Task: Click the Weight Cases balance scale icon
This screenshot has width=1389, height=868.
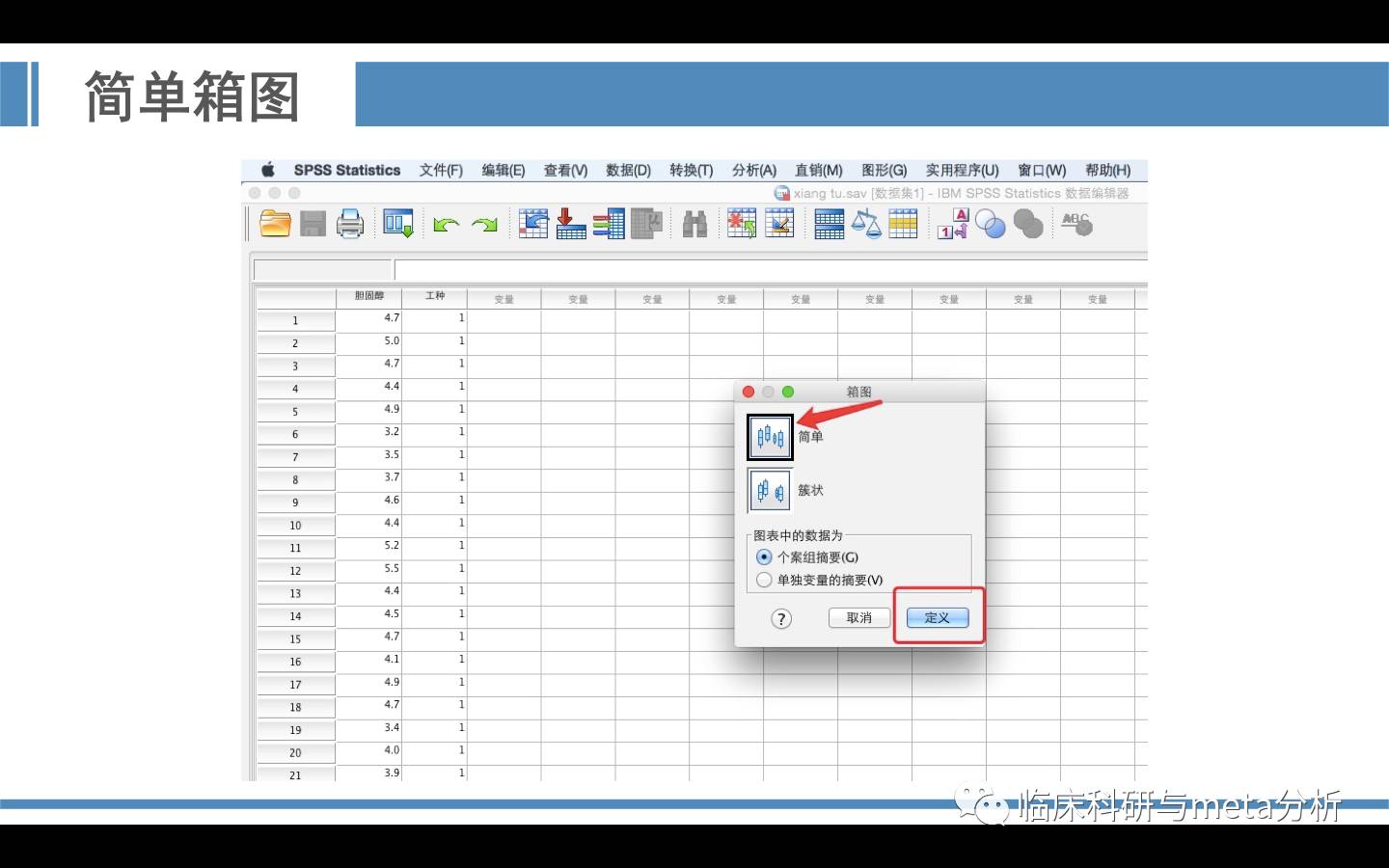Action: [865, 225]
